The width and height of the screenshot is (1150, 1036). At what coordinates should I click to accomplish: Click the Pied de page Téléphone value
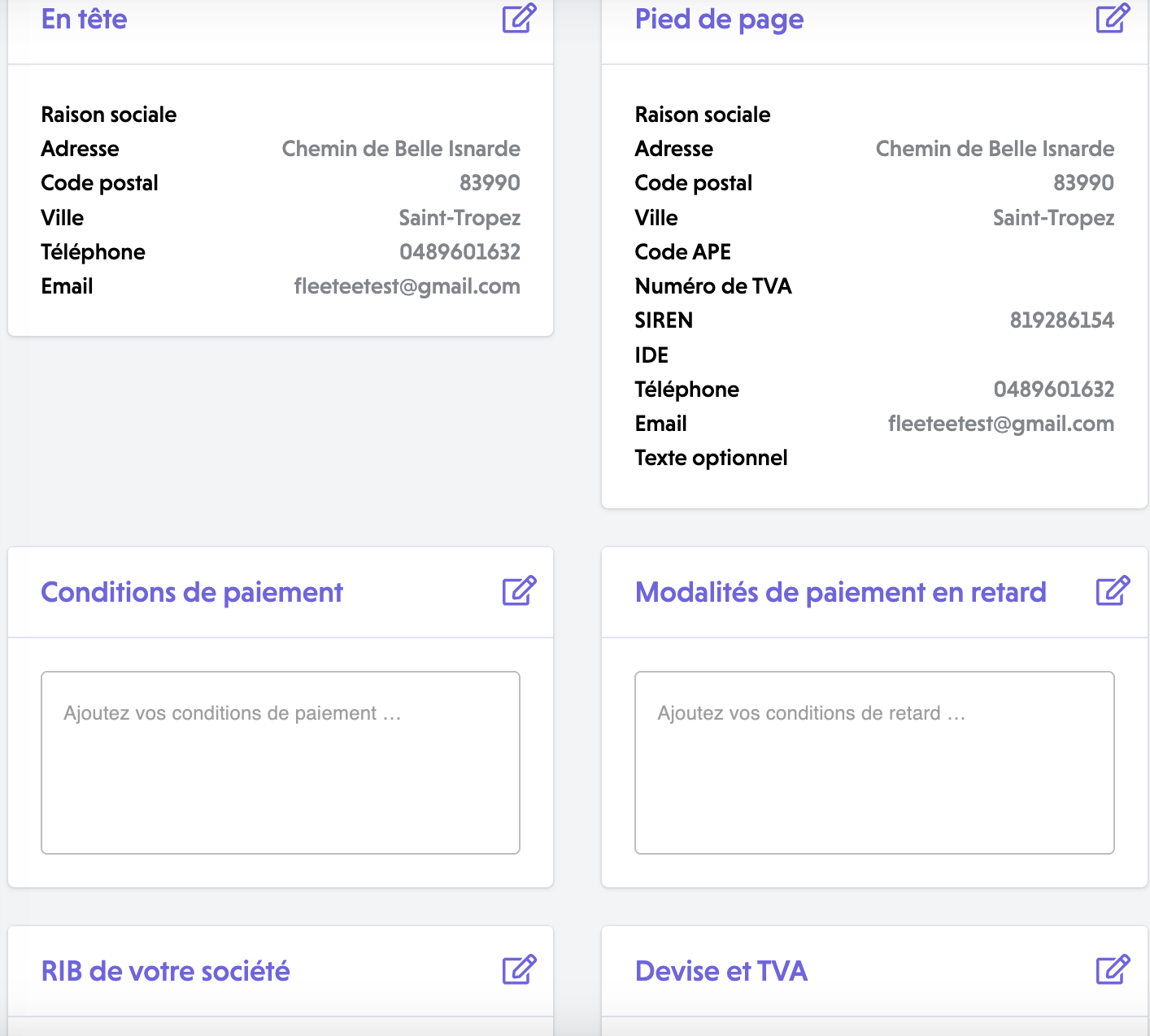tap(1053, 390)
